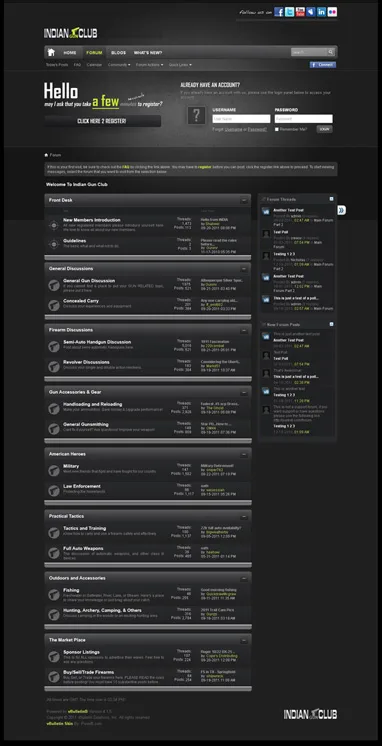
Task: Click the Law Enforcement forum icon
Action: pyautogui.click(x=54, y=491)
